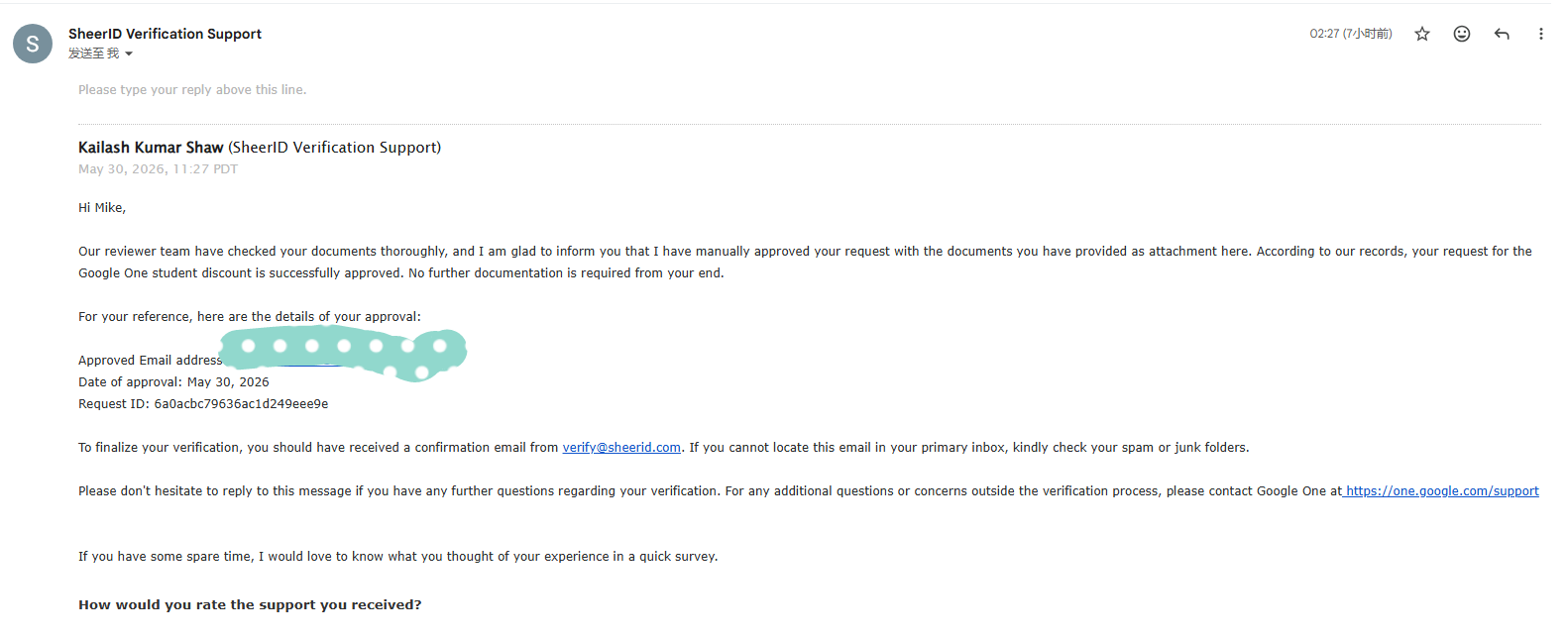This screenshot has width=1568, height=640.
Task: Click the 'Date of approval' line
Action: [173, 382]
